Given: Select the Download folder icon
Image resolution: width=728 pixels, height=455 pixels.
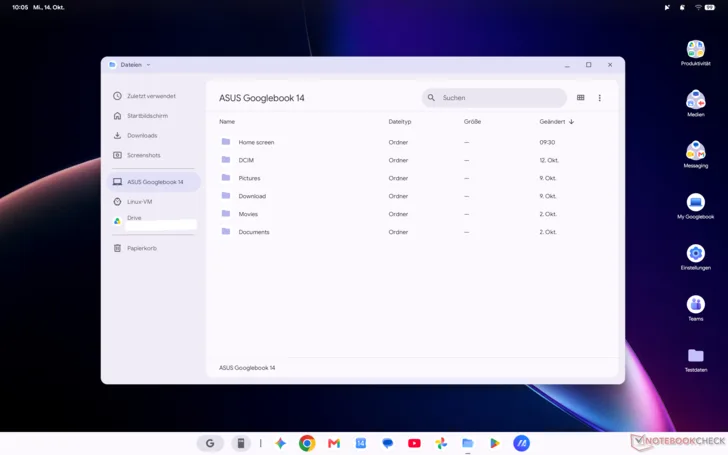Looking at the screenshot, I should [x=226, y=195].
